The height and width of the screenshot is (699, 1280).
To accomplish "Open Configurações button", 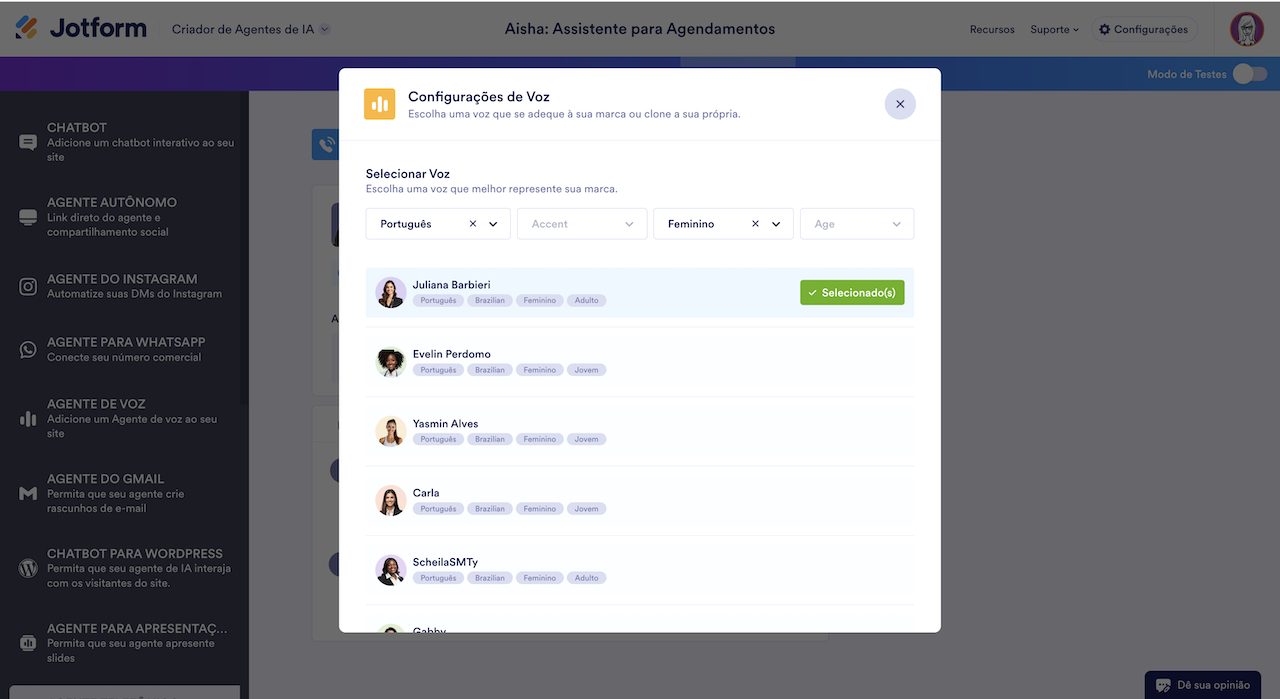I will click(1144, 29).
